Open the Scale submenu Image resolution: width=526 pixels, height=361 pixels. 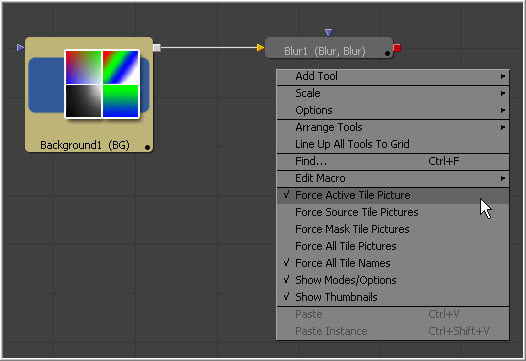392,93
